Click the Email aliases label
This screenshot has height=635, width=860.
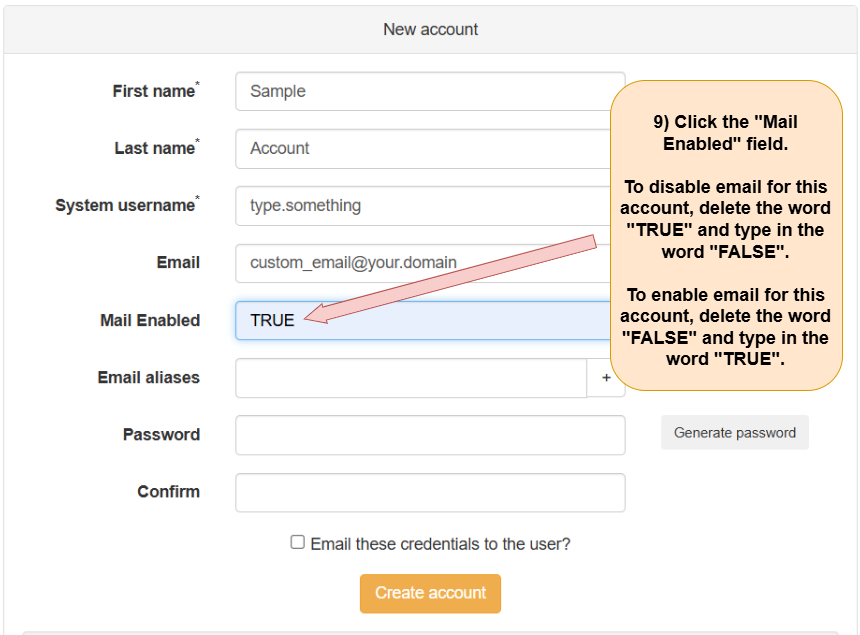pyautogui.click(x=148, y=377)
